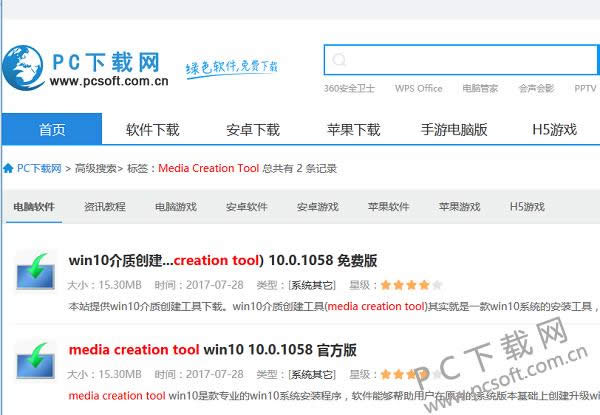Open media creation tool win10 官方版 title
The height and width of the screenshot is (415, 600).
212,350
